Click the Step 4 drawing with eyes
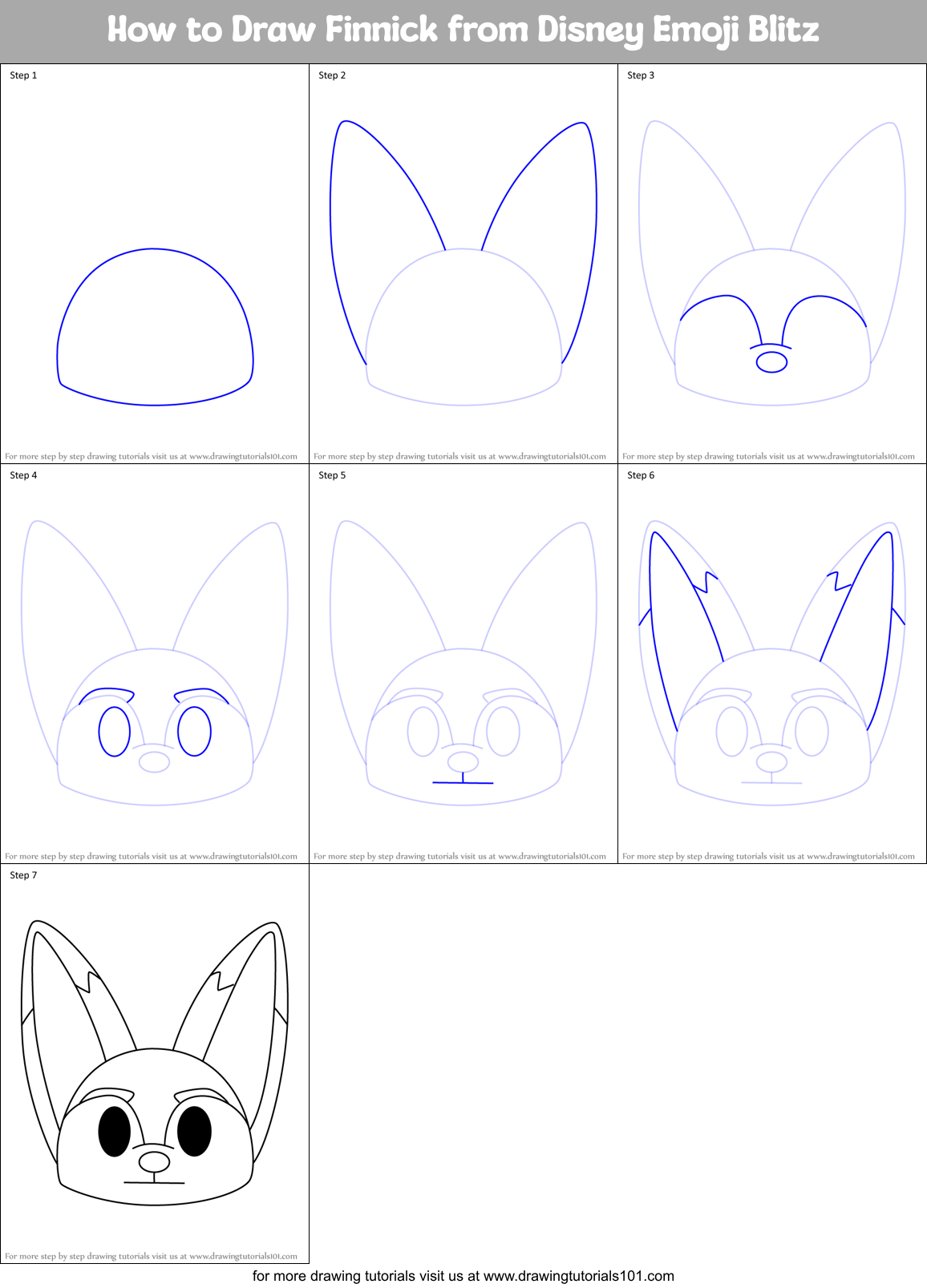The width and height of the screenshot is (927, 1288). point(155,663)
